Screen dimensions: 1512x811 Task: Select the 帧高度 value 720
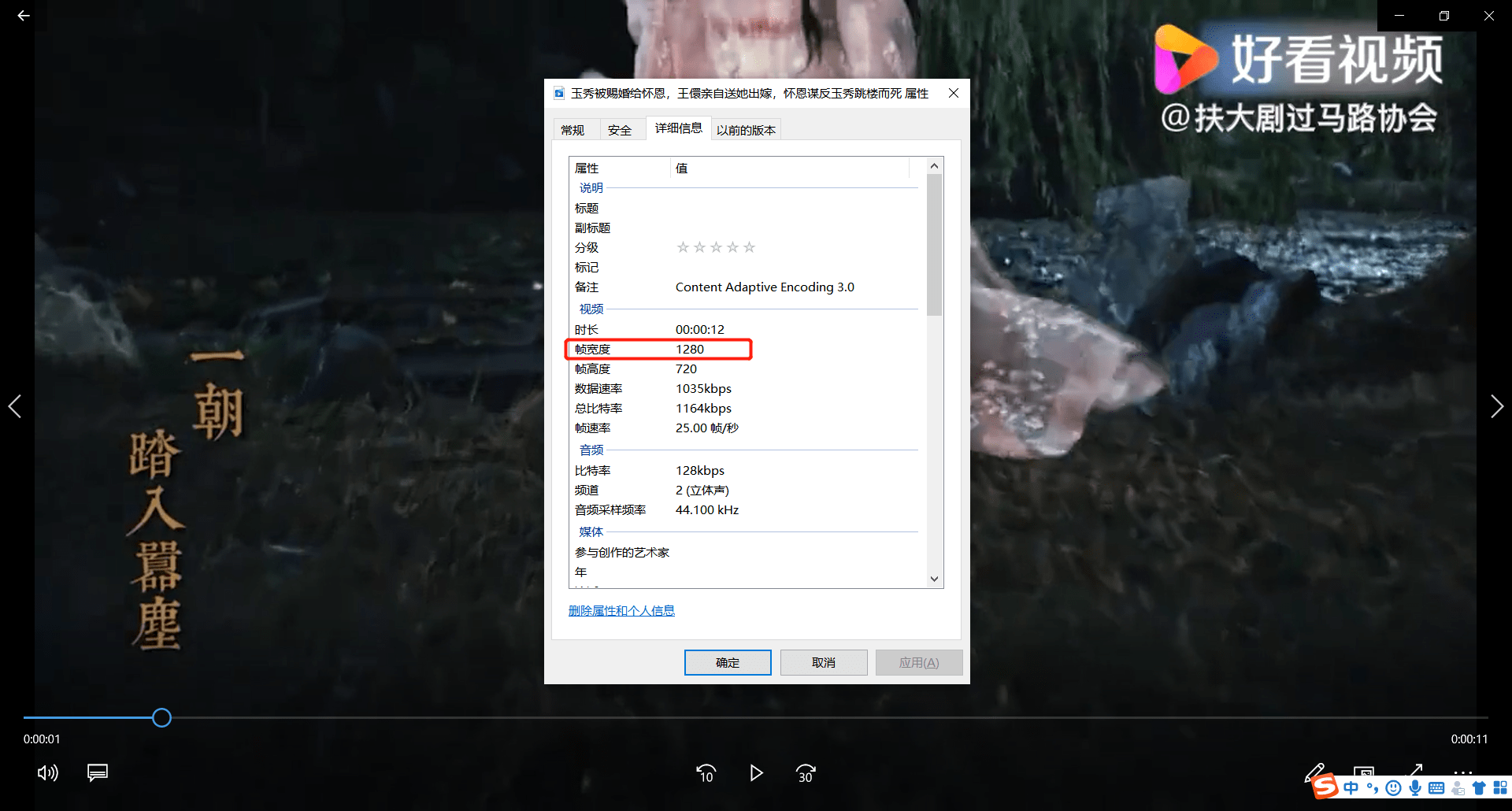[686, 368]
